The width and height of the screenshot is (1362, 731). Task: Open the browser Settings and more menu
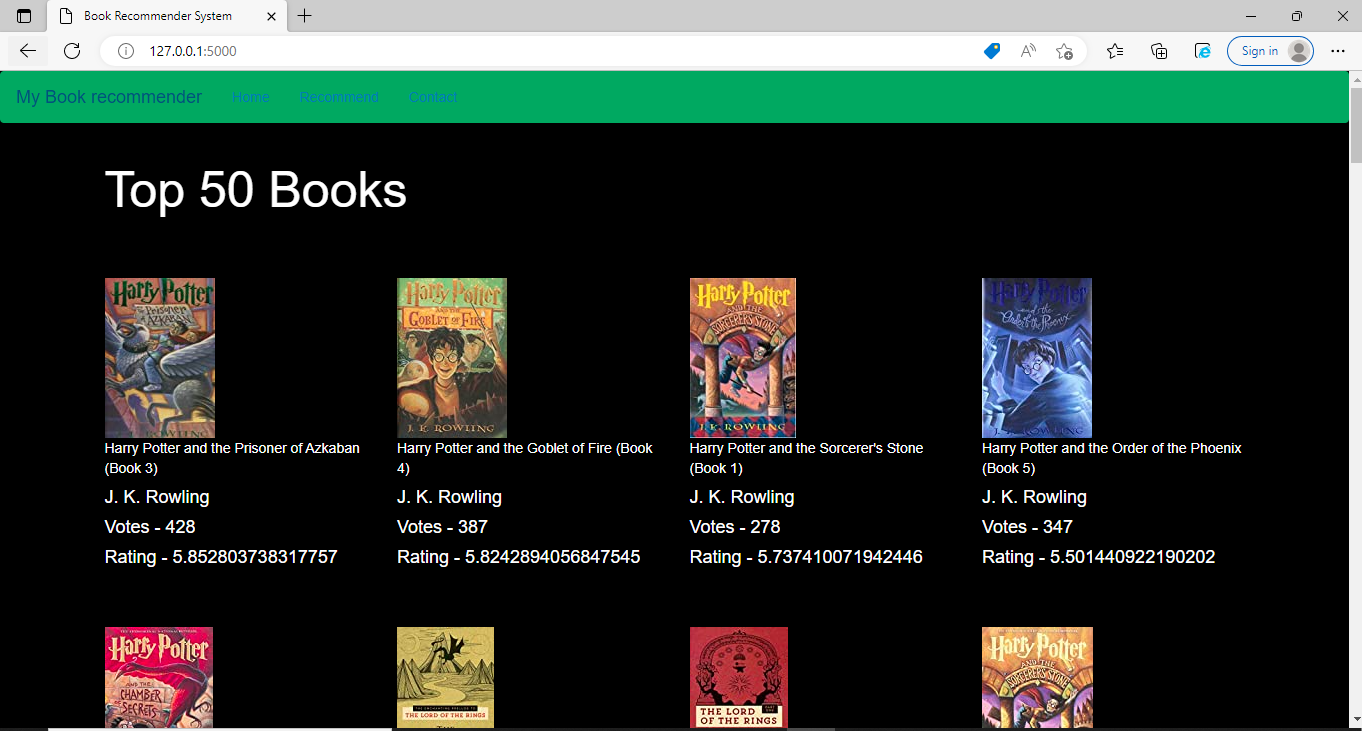click(x=1340, y=50)
